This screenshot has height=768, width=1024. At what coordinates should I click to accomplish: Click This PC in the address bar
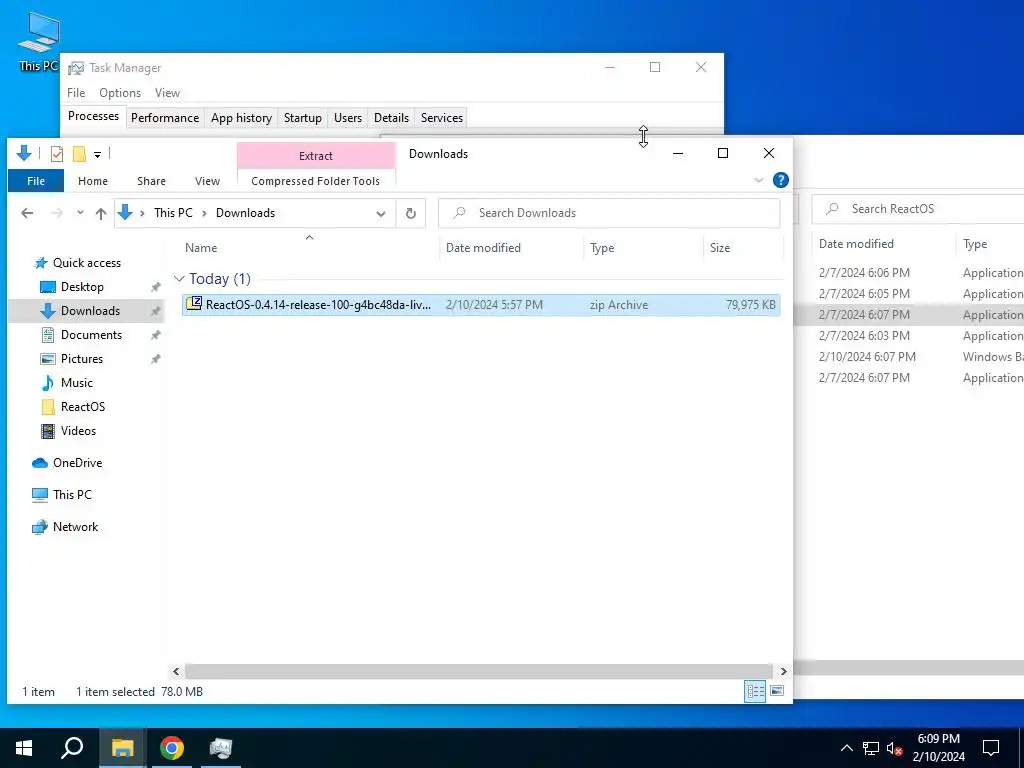[173, 213]
